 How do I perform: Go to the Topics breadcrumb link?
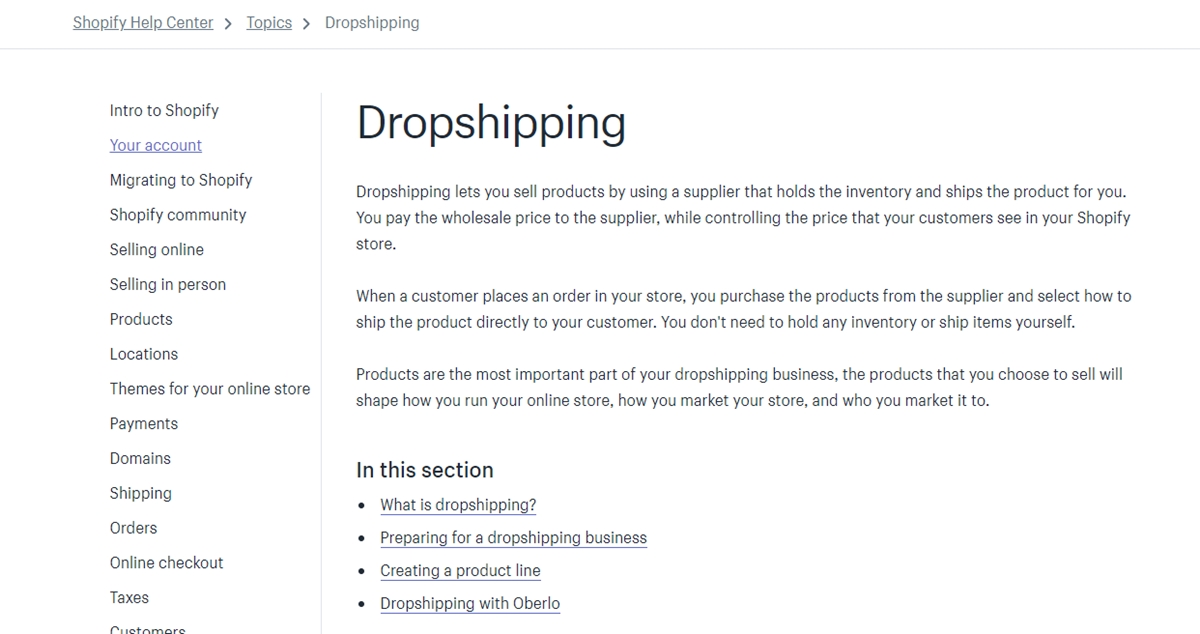269,23
